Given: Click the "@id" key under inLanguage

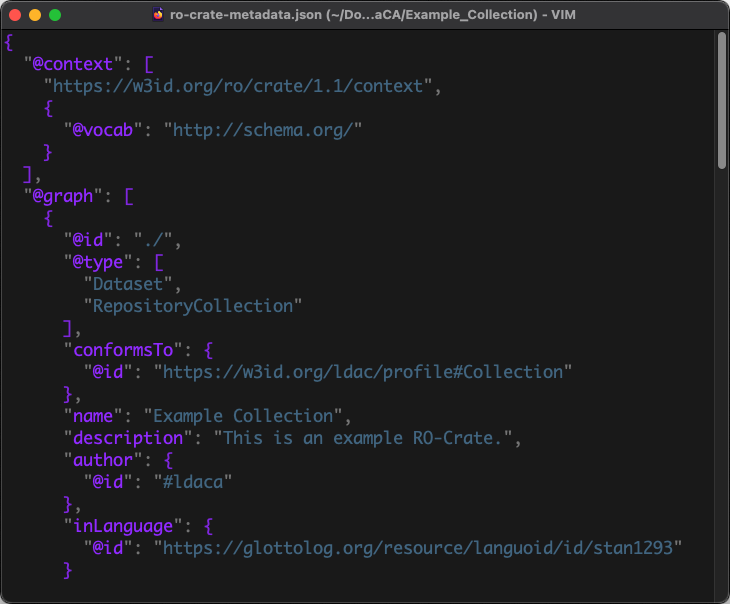Looking at the screenshot, I should point(108,548).
